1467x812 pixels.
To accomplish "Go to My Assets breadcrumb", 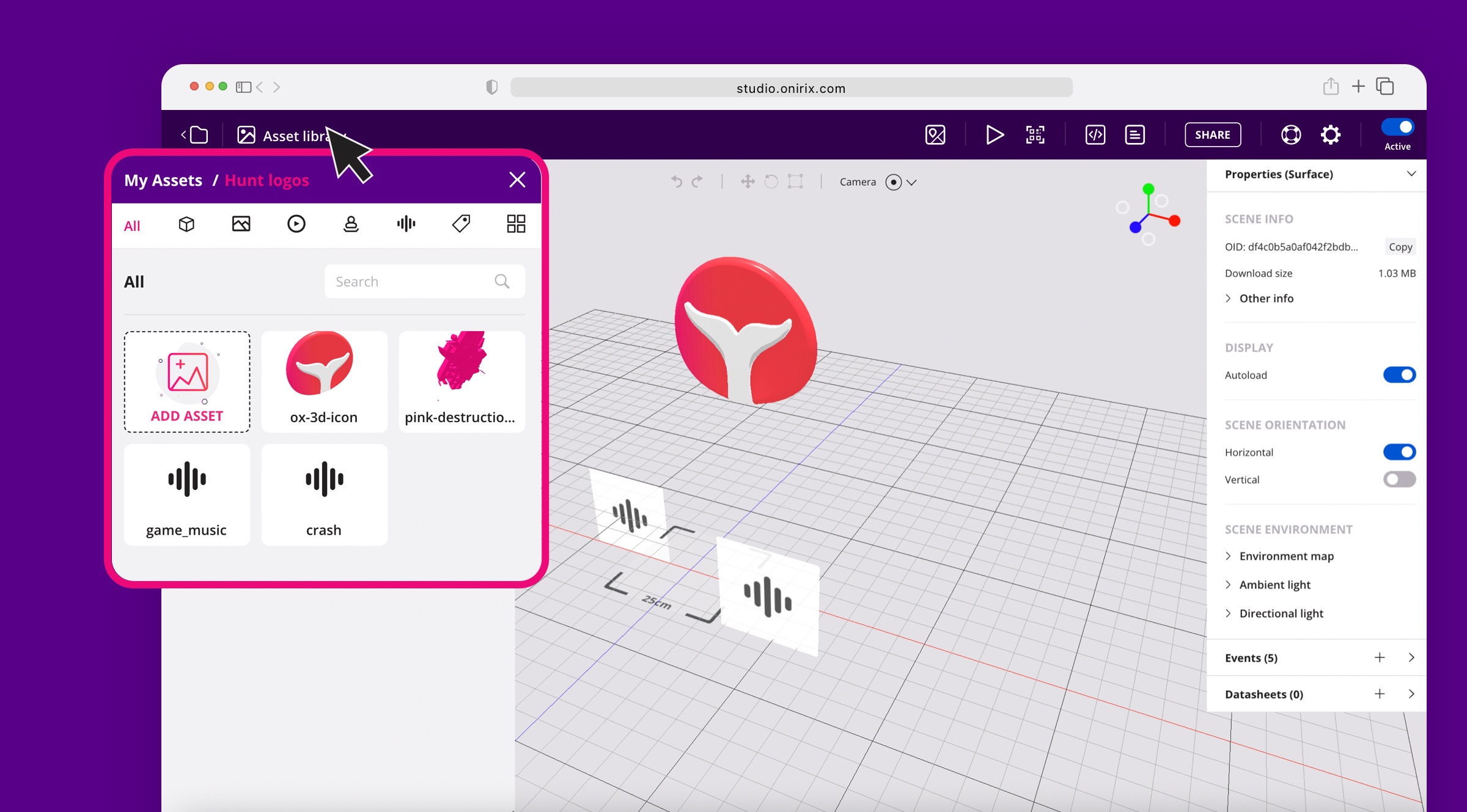I will [x=163, y=180].
